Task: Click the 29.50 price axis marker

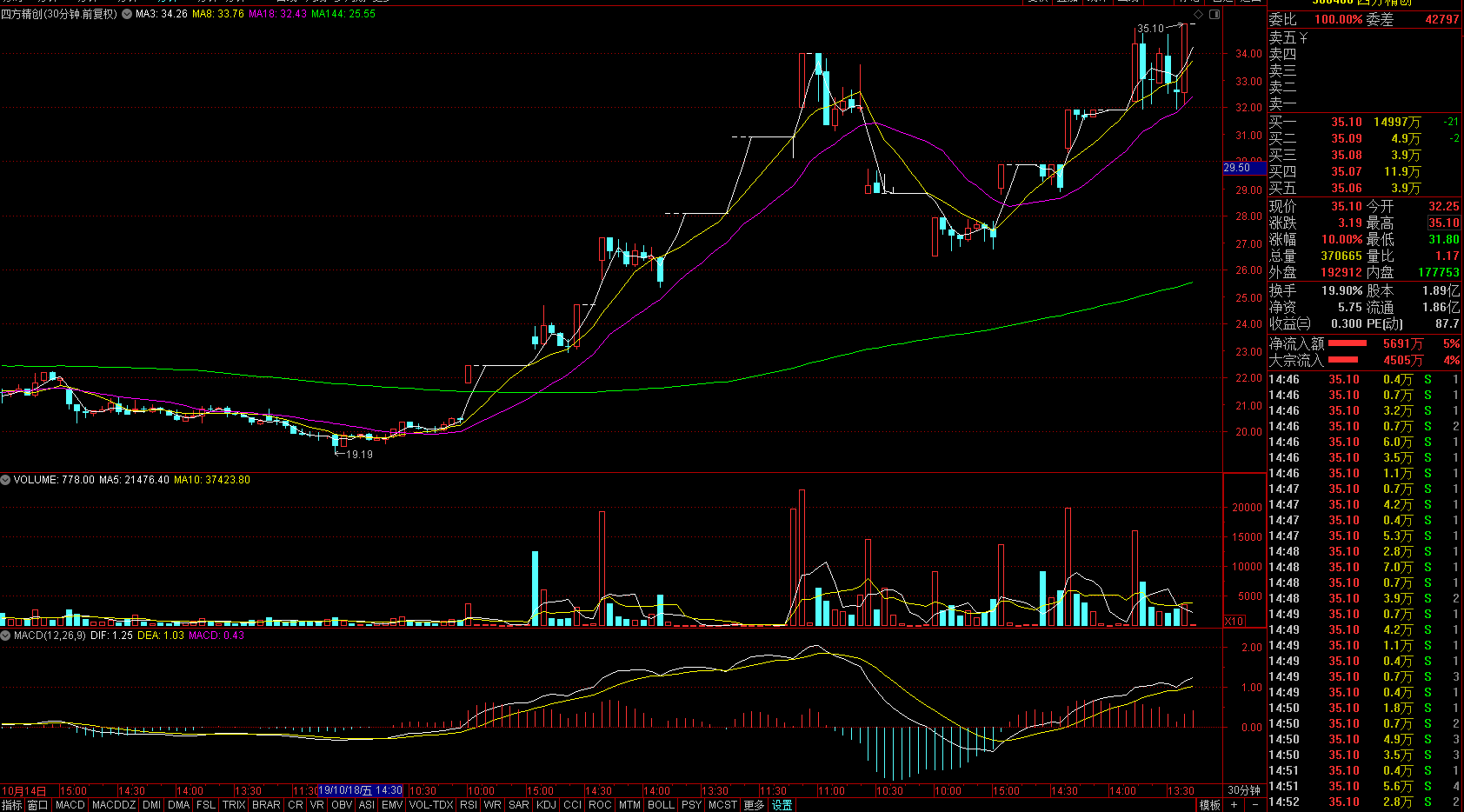Action: point(1244,168)
